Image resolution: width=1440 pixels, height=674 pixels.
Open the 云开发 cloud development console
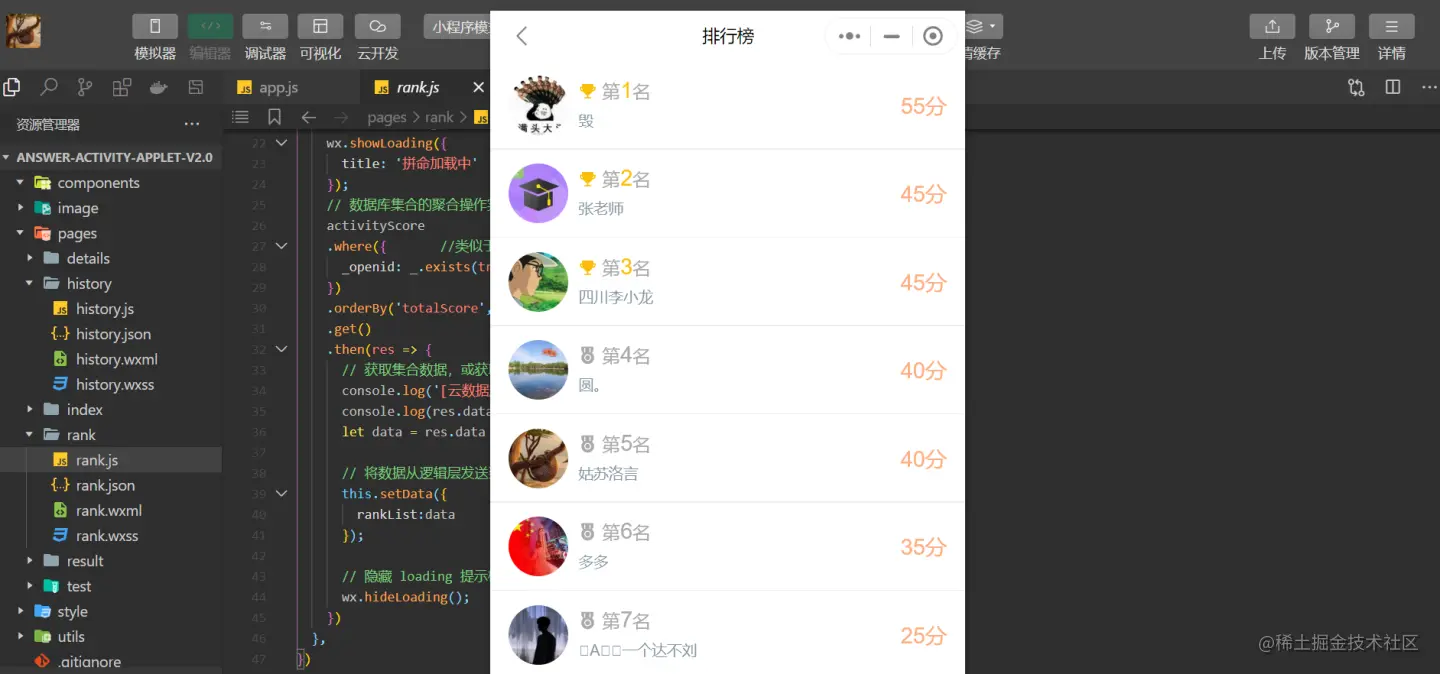click(x=377, y=26)
